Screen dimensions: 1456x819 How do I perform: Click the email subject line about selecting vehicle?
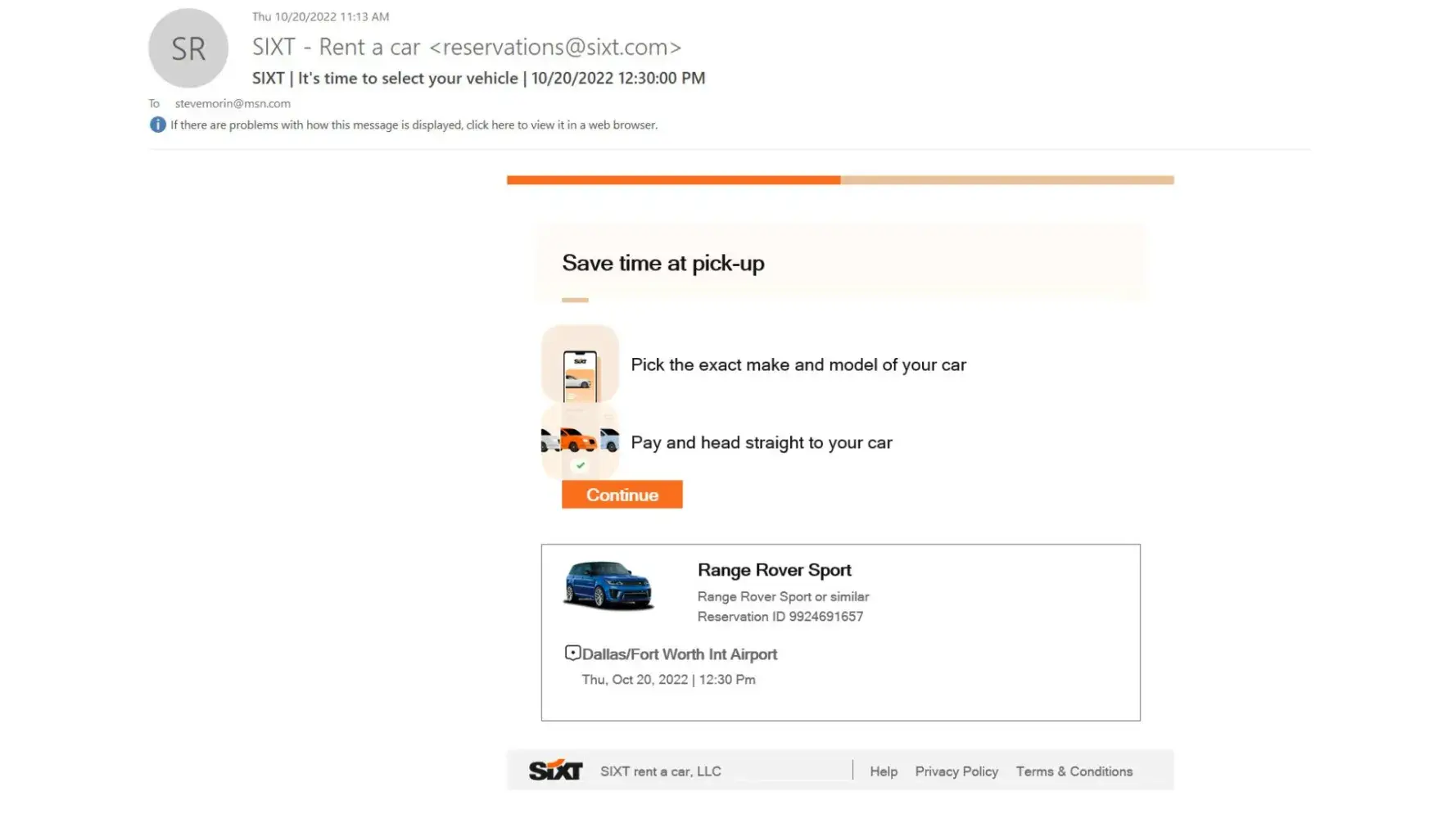(x=478, y=79)
